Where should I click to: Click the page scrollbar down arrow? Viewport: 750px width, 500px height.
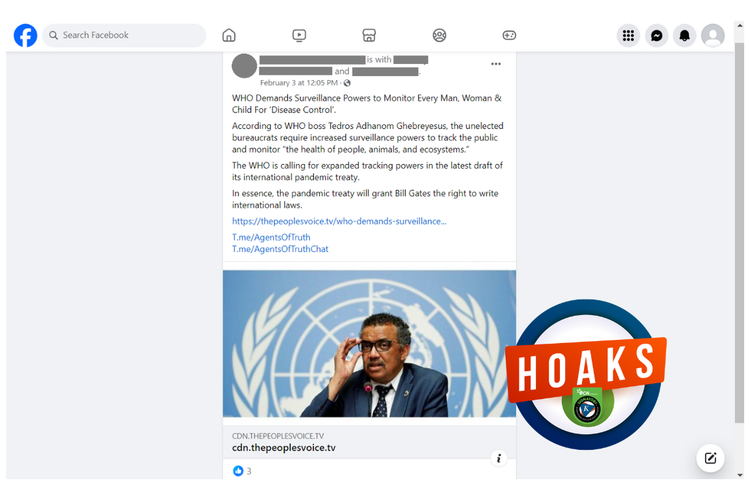[x=739, y=475]
